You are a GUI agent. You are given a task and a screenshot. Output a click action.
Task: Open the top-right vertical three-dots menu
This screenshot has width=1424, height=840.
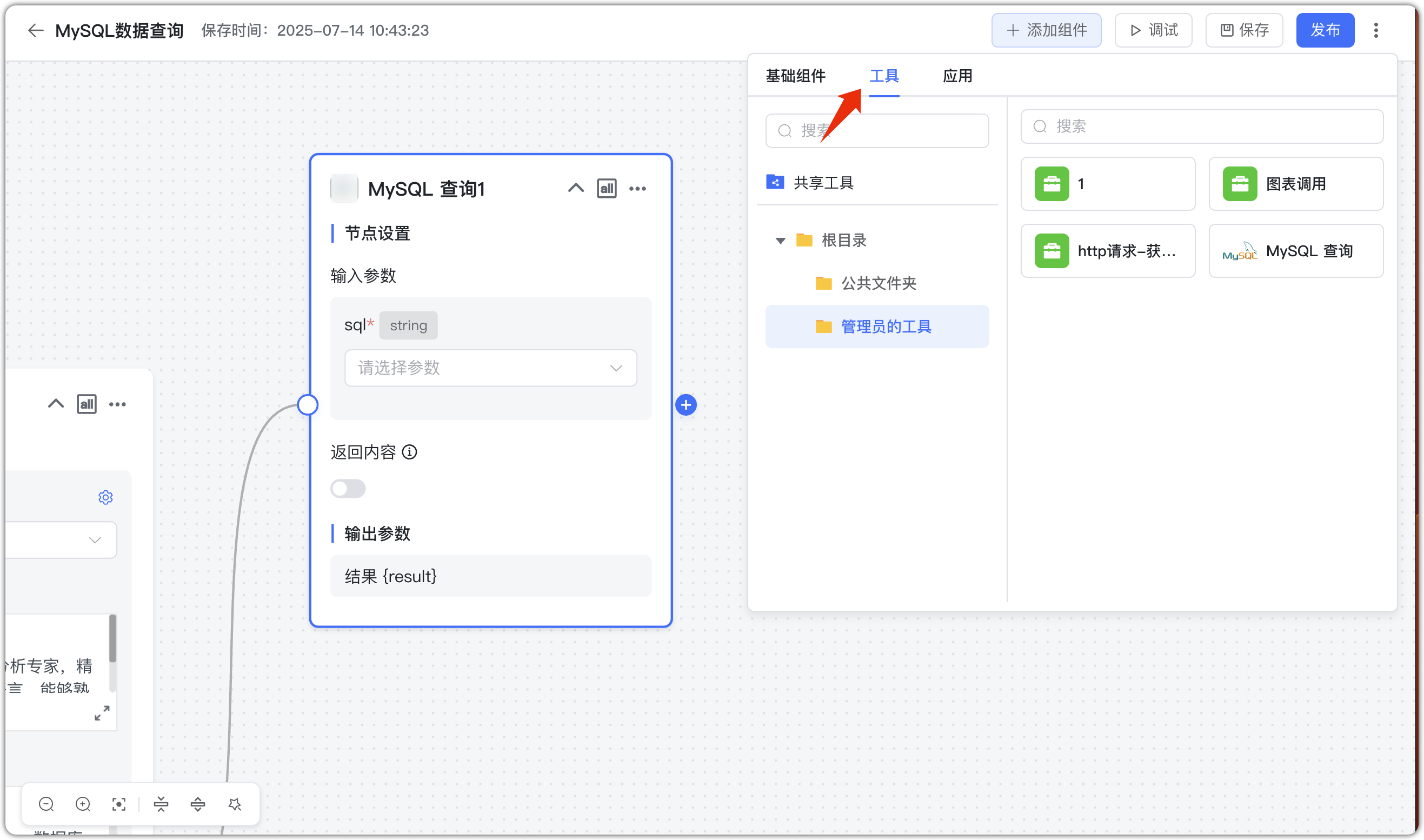1376,30
